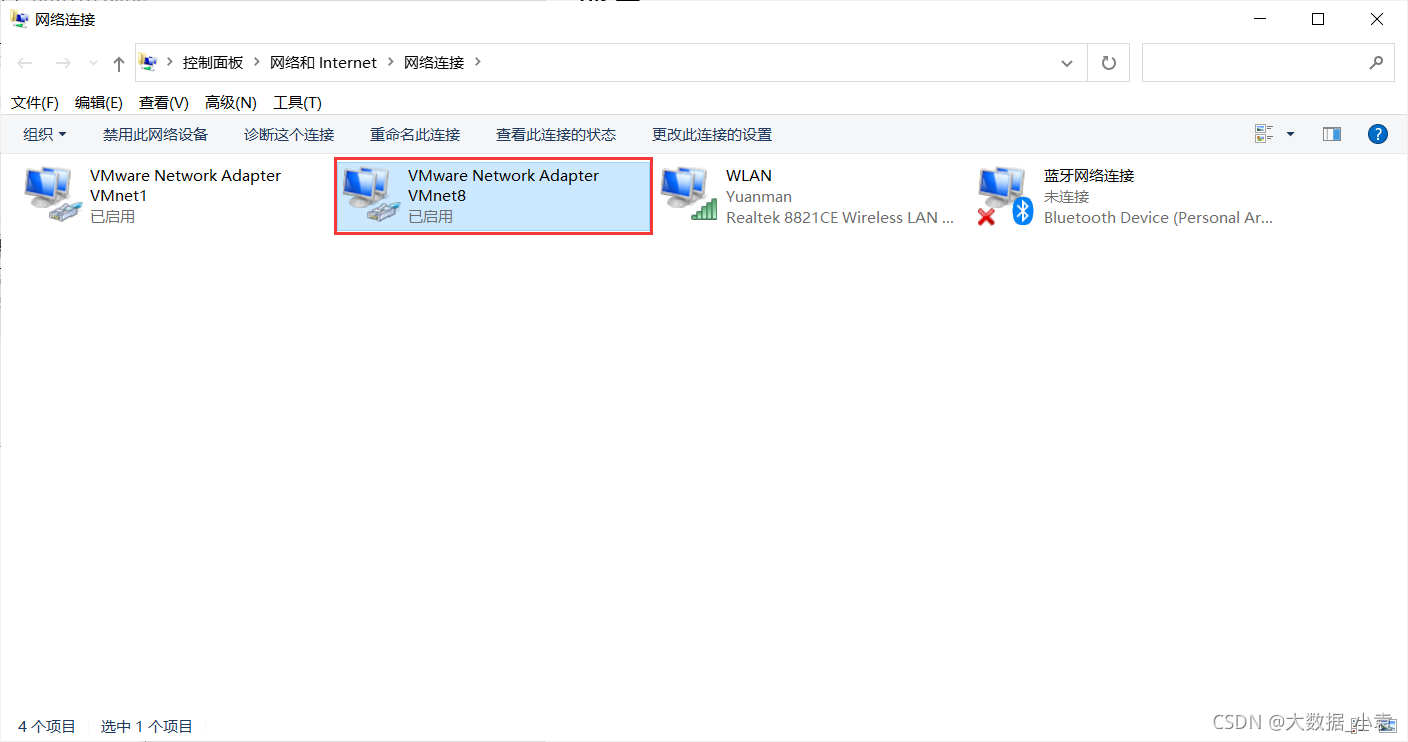
Task: Click the '选中 1 个项目' status bar text
Action: coord(147,726)
